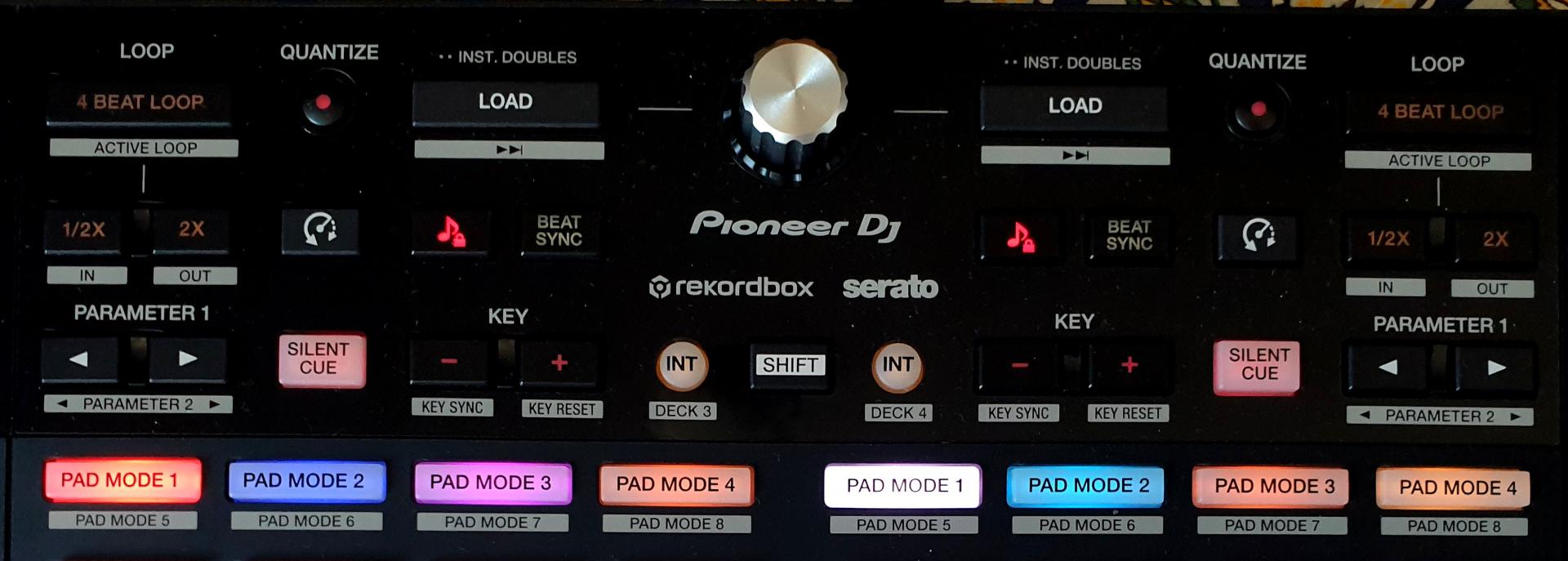This screenshot has height=561, width=1568.
Task: Click right deck loop IN label
Action: tap(1385, 287)
